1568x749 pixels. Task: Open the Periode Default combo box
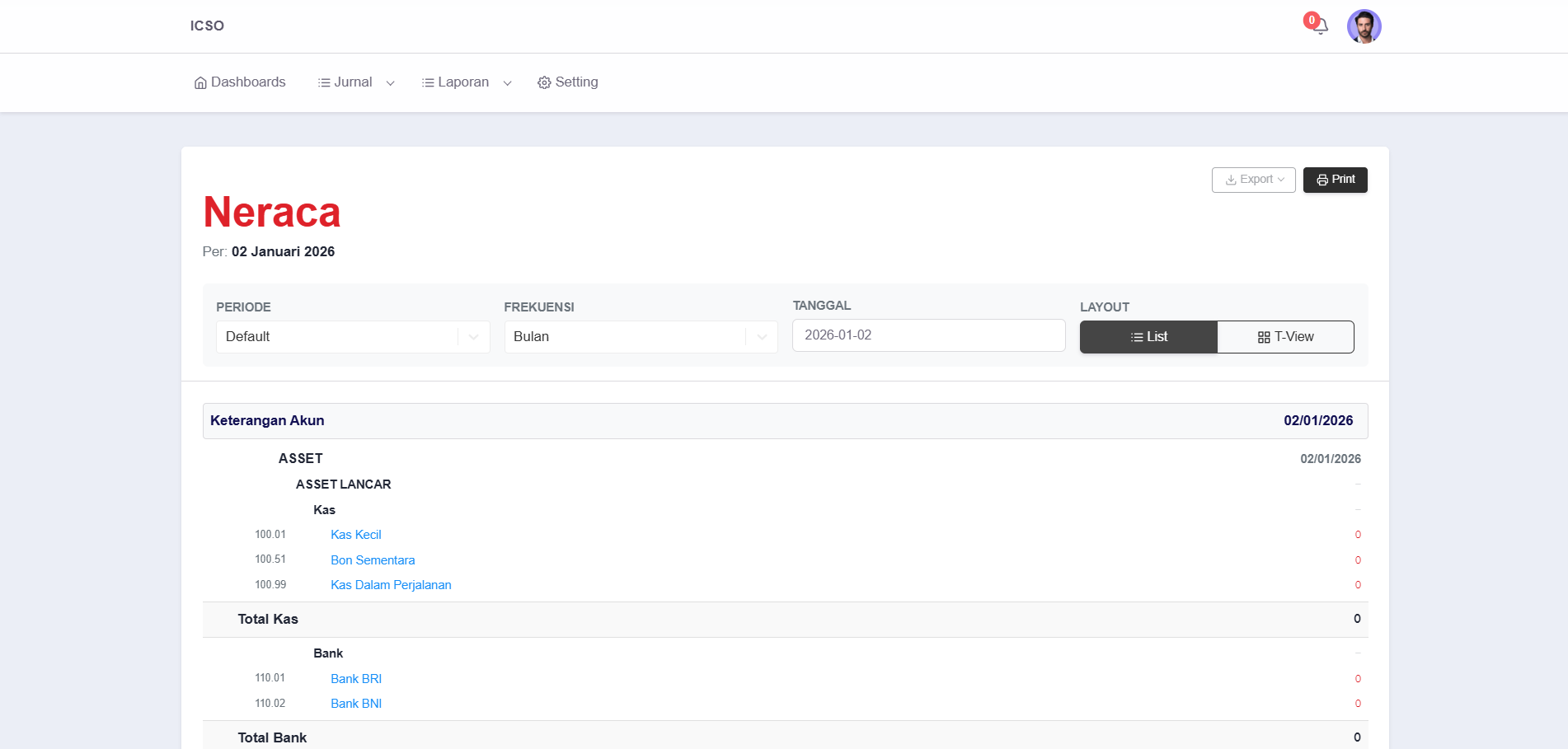point(352,337)
